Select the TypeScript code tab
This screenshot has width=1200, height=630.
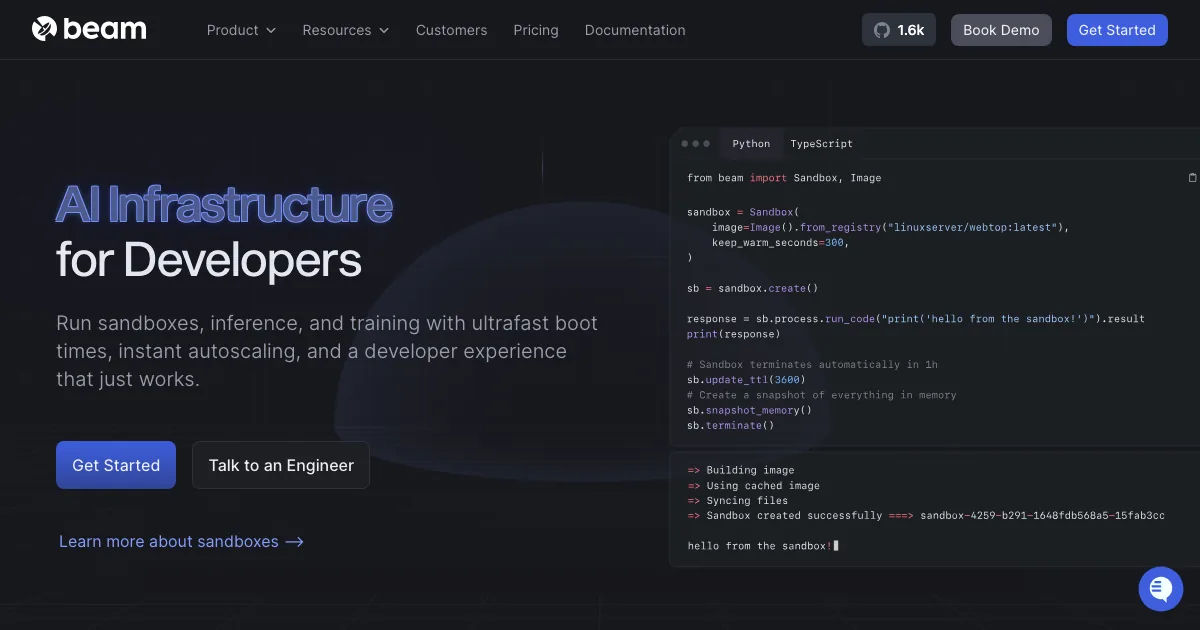tap(821, 144)
